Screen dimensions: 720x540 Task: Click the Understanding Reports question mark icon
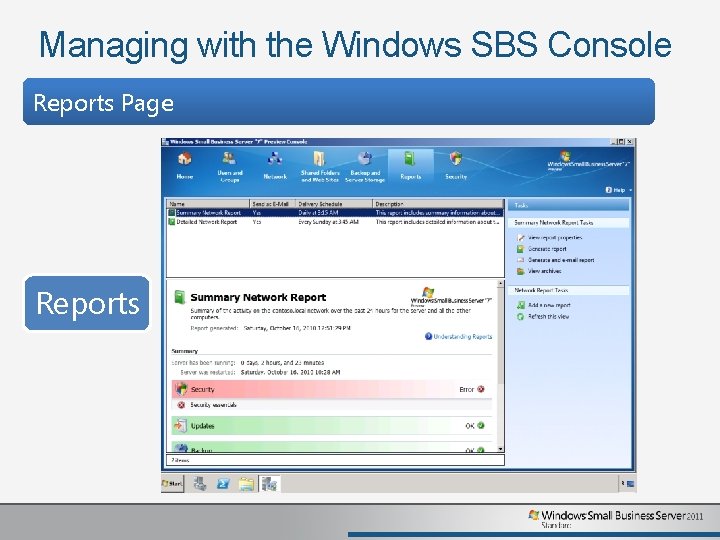pos(428,336)
